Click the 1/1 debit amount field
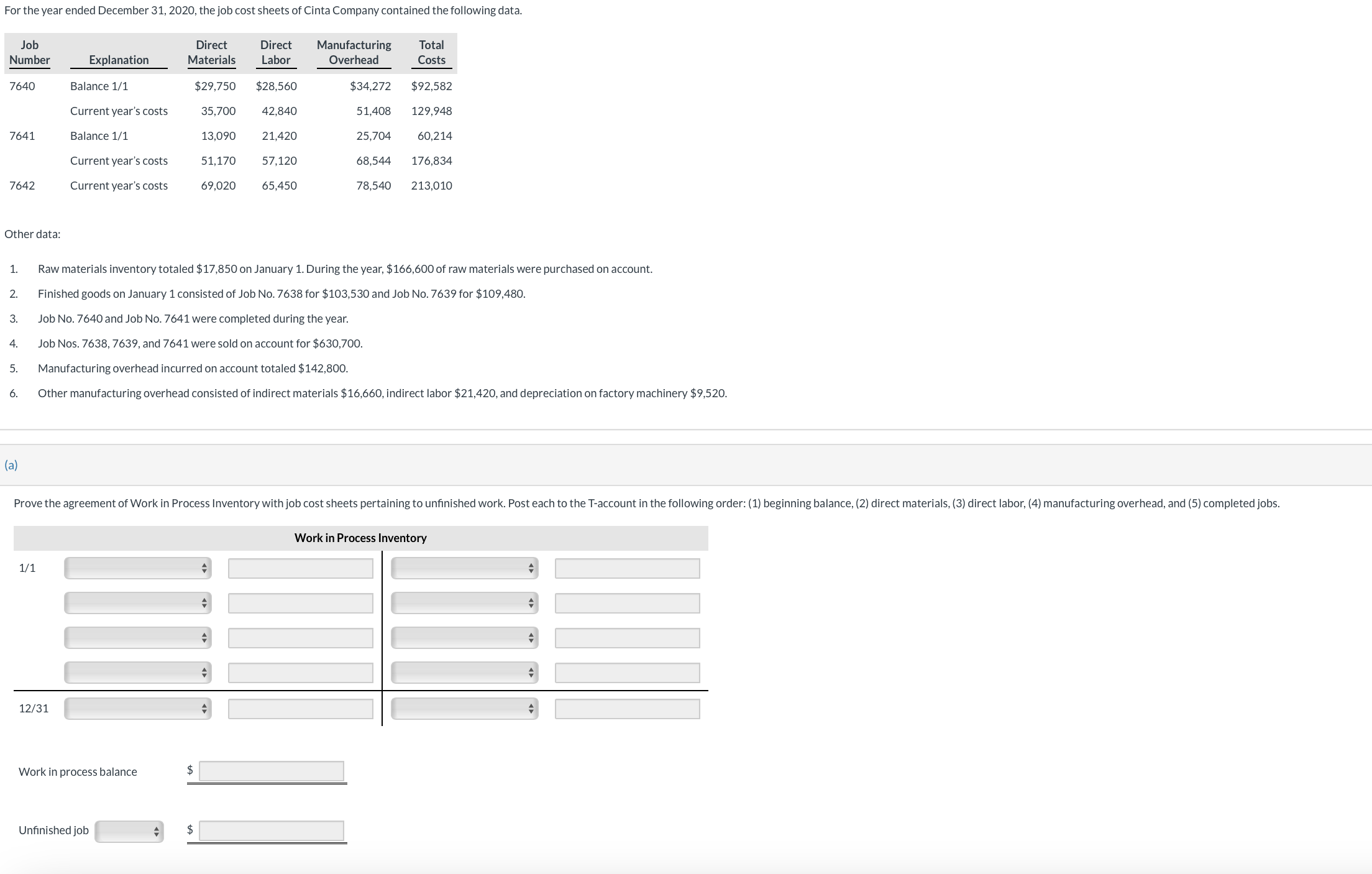The height and width of the screenshot is (874, 1372). [x=300, y=568]
